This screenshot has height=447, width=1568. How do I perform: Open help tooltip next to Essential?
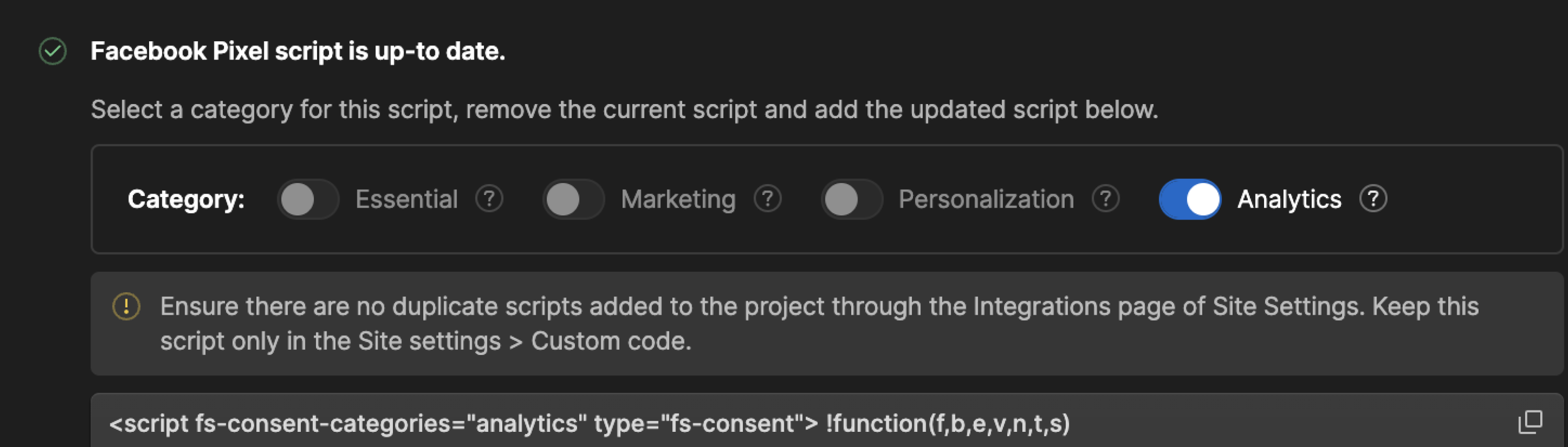pos(489,199)
